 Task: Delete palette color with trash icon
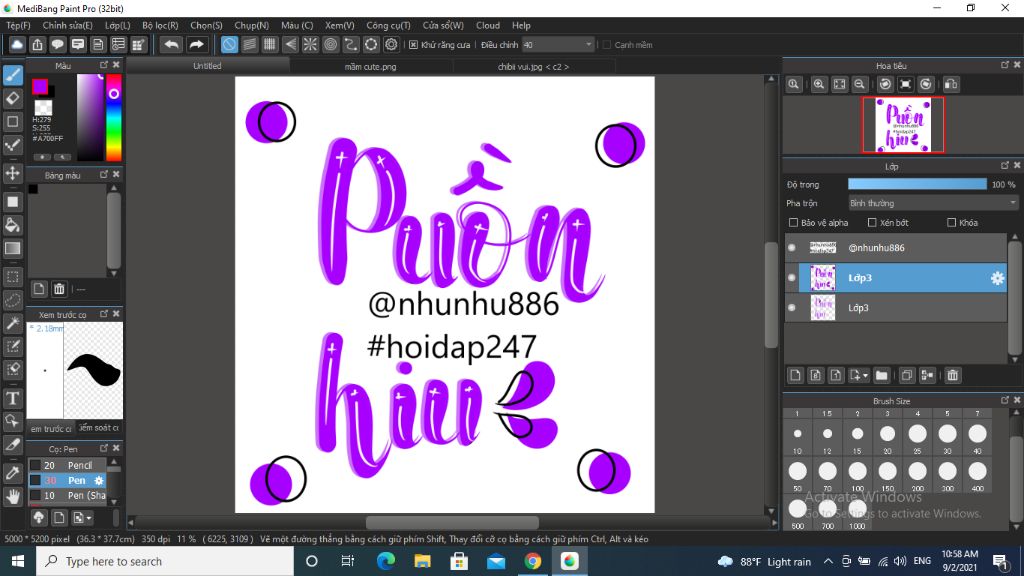(59, 289)
